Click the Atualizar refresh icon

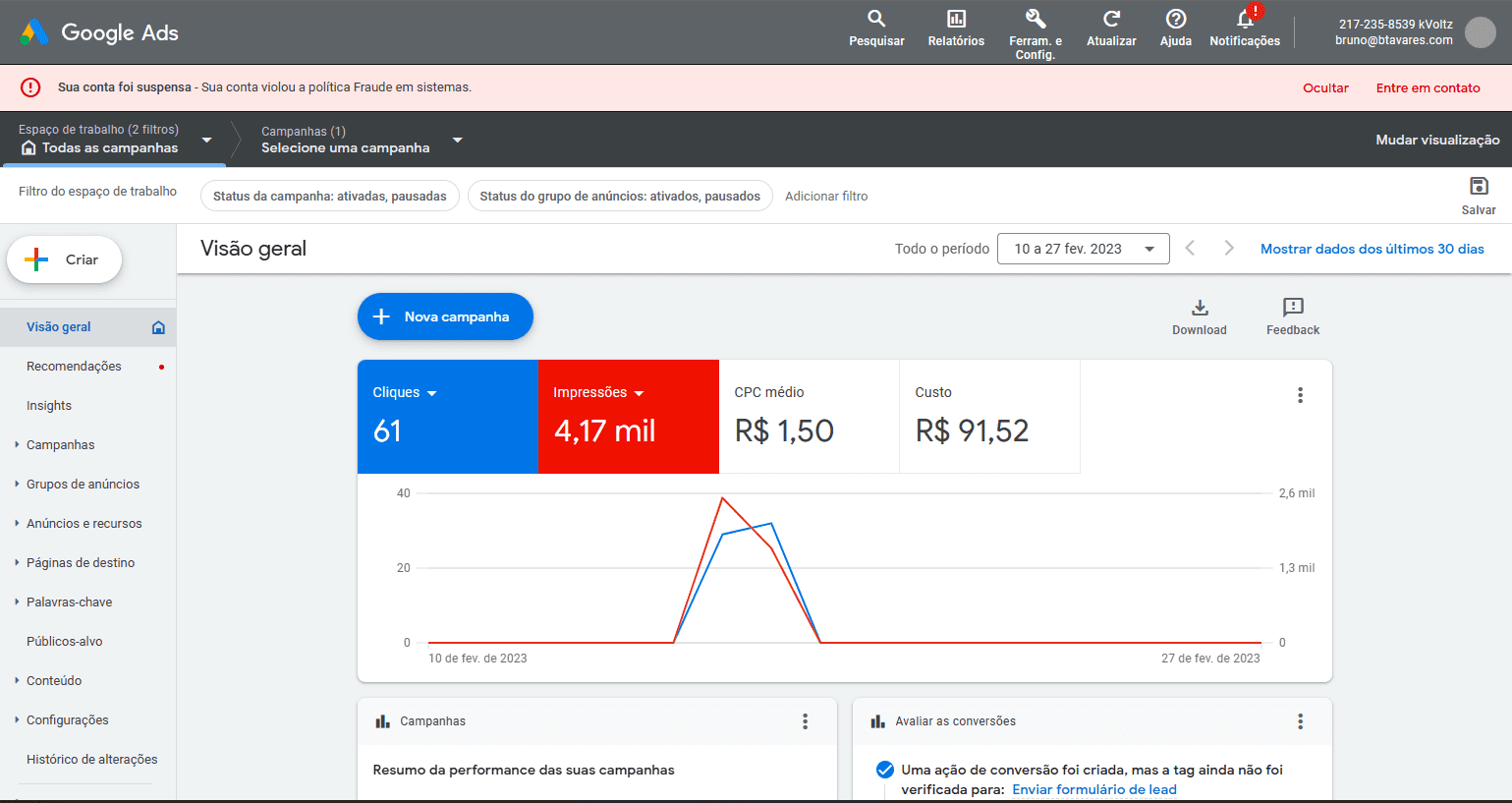point(1111,20)
